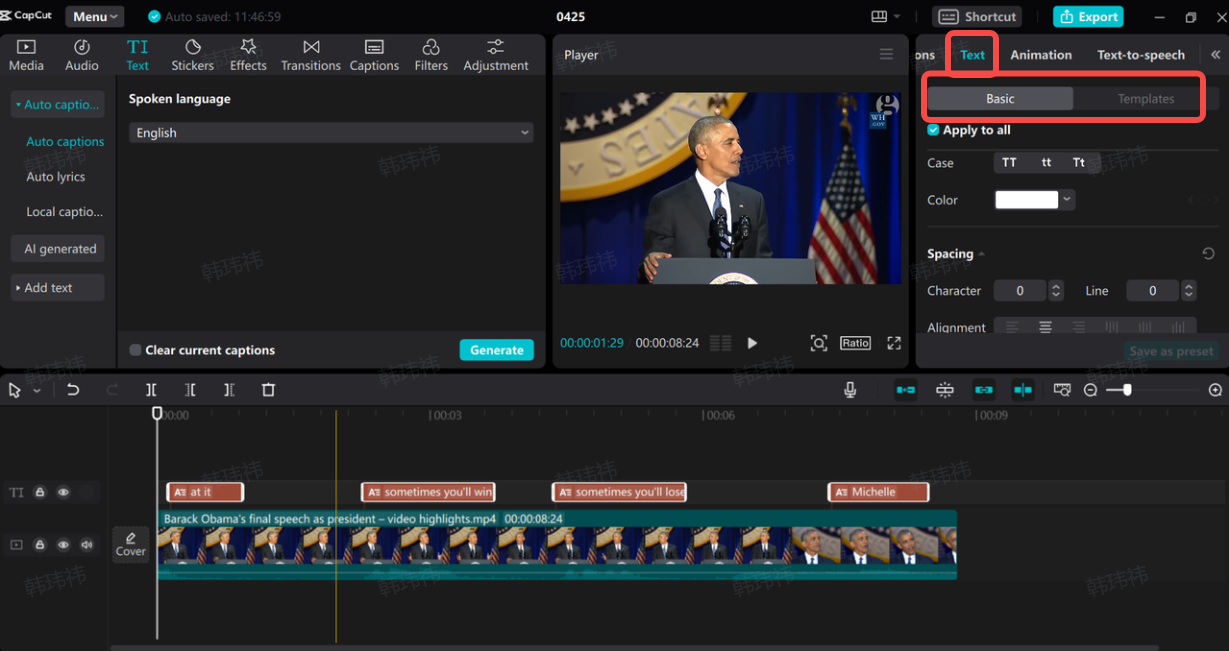Open the Adjustment panel
The width and height of the screenshot is (1229, 651).
496,55
